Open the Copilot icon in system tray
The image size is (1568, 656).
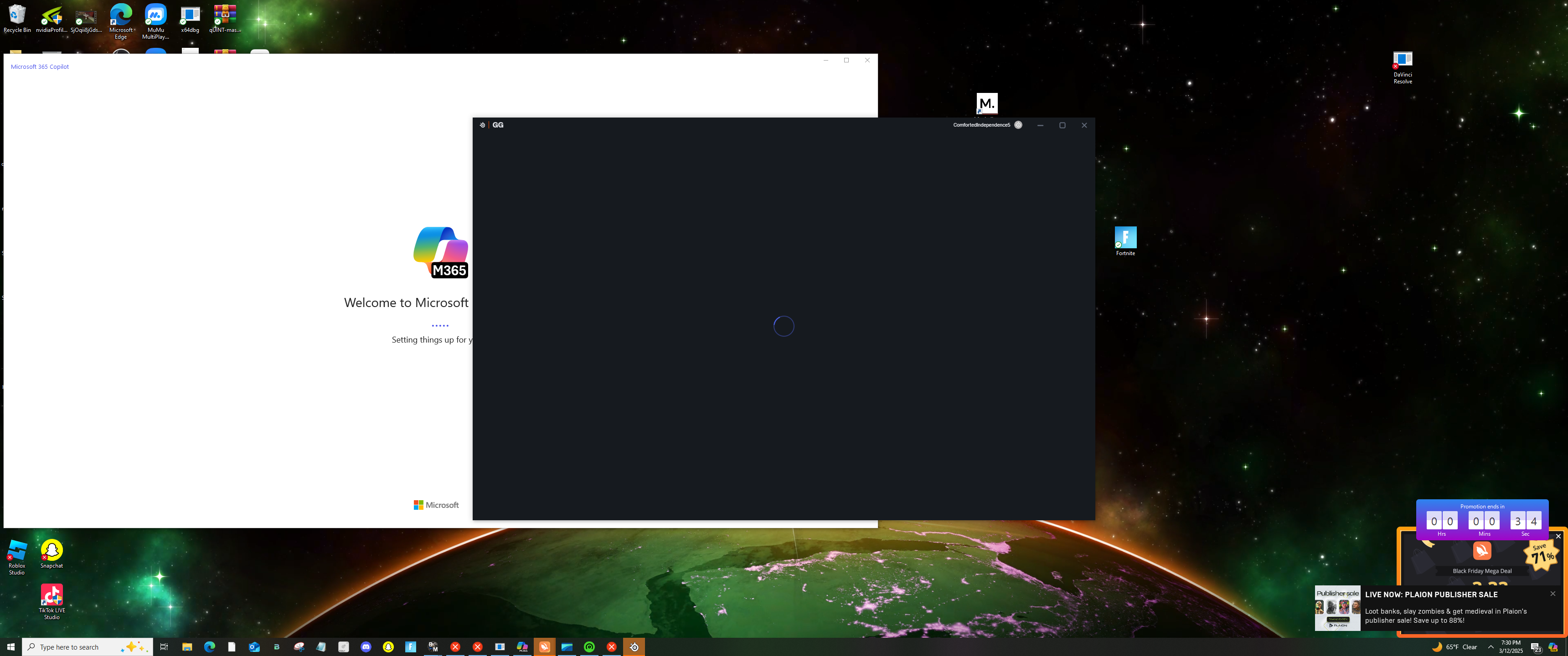pyautogui.click(x=1553, y=647)
